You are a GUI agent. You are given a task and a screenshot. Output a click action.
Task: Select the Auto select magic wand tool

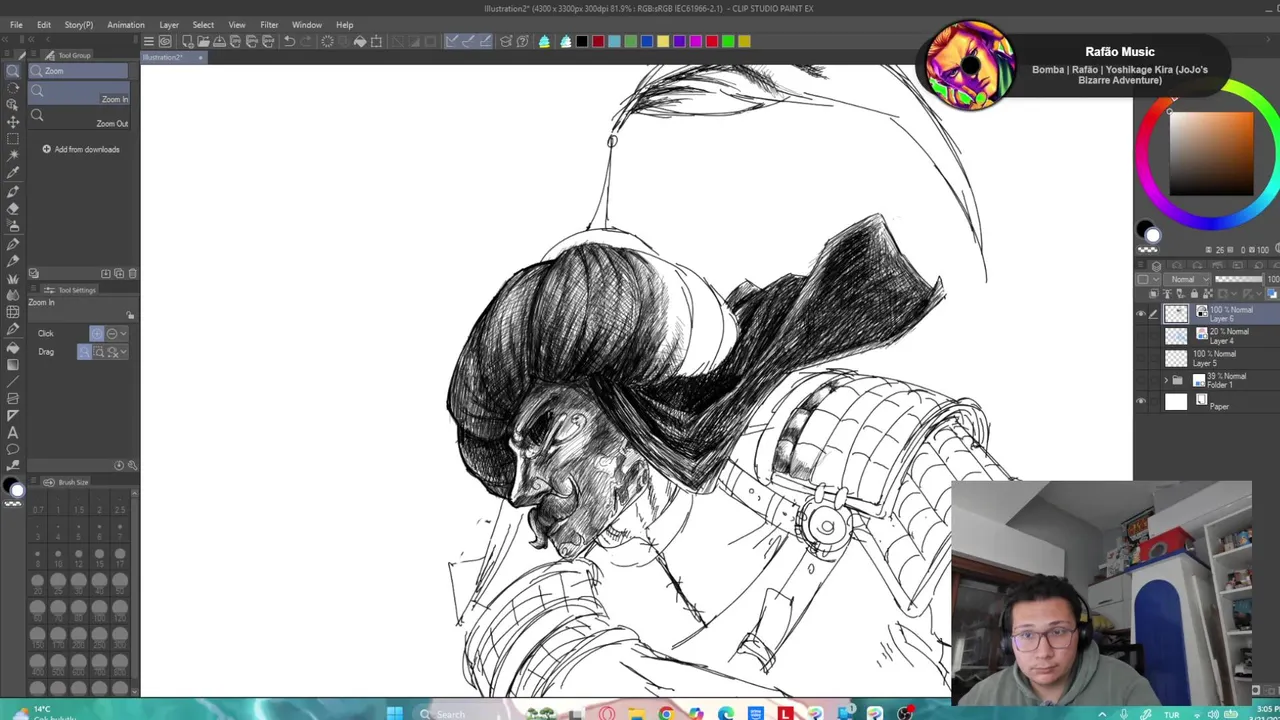point(13,156)
